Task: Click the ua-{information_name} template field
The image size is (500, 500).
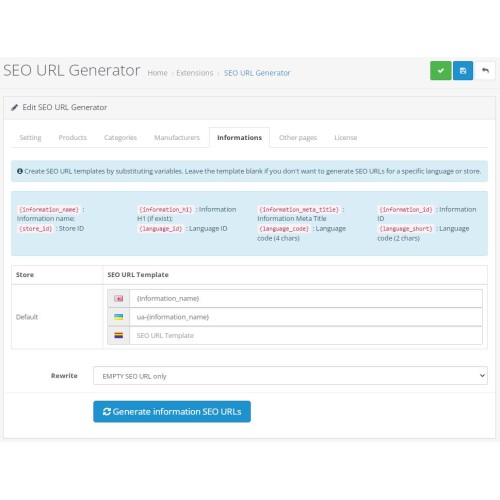Action: point(306,317)
